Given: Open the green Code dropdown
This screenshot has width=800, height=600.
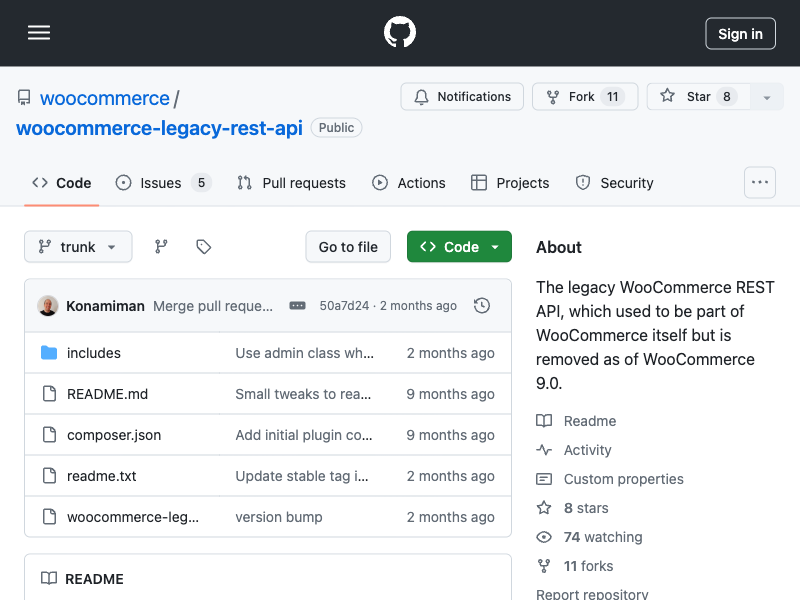Looking at the screenshot, I should pos(459,246).
